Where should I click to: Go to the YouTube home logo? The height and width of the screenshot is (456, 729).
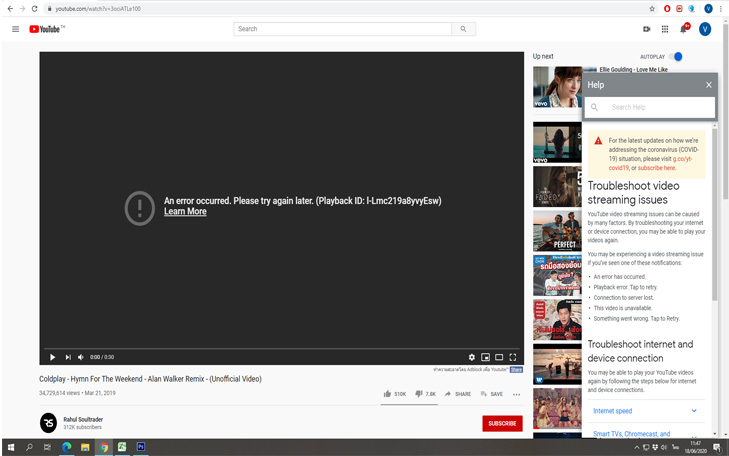coord(47,29)
